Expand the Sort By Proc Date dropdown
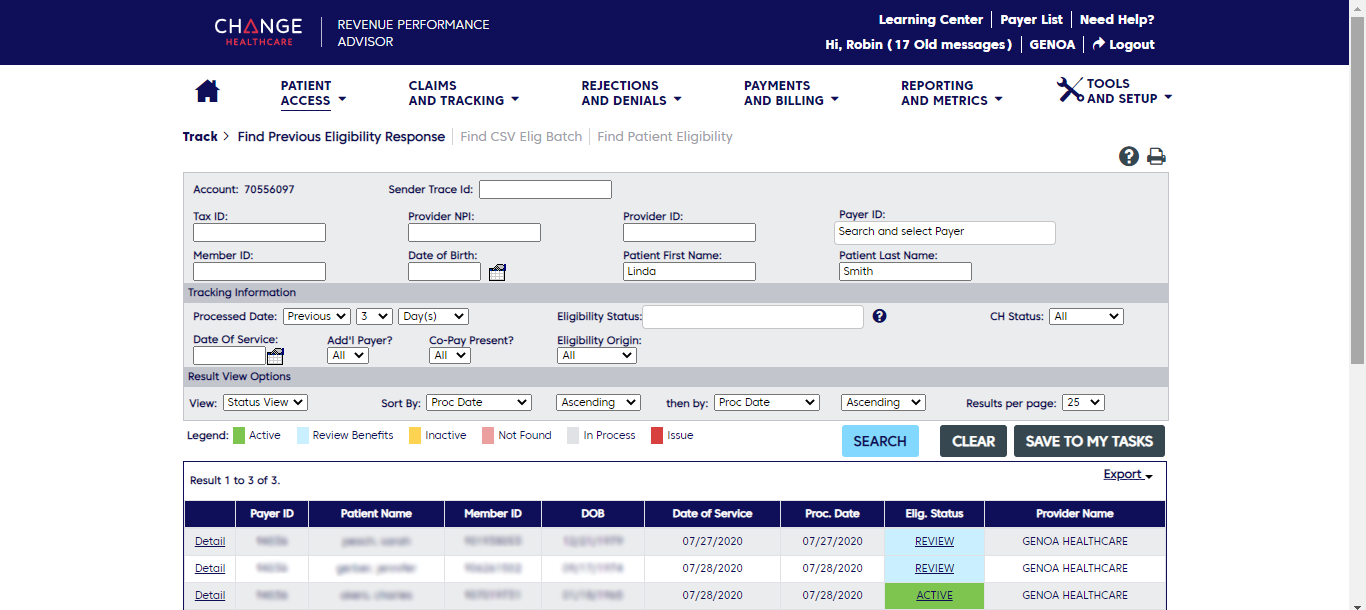This screenshot has width=1366, height=610. (x=480, y=402)
